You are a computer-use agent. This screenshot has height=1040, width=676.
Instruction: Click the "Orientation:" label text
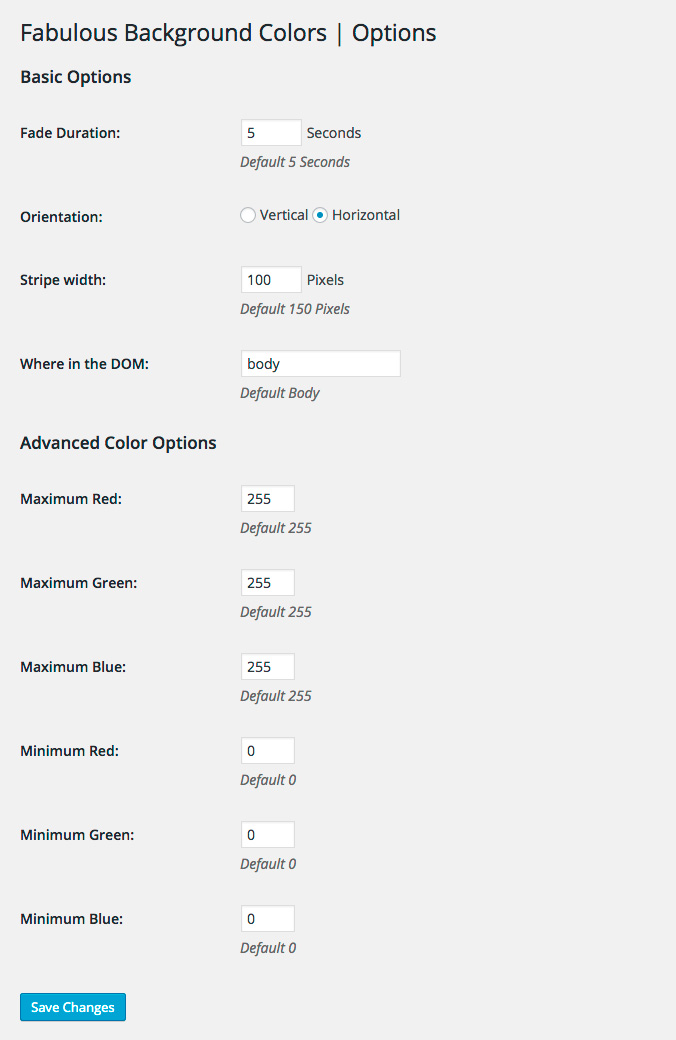(x=61, y=216)
